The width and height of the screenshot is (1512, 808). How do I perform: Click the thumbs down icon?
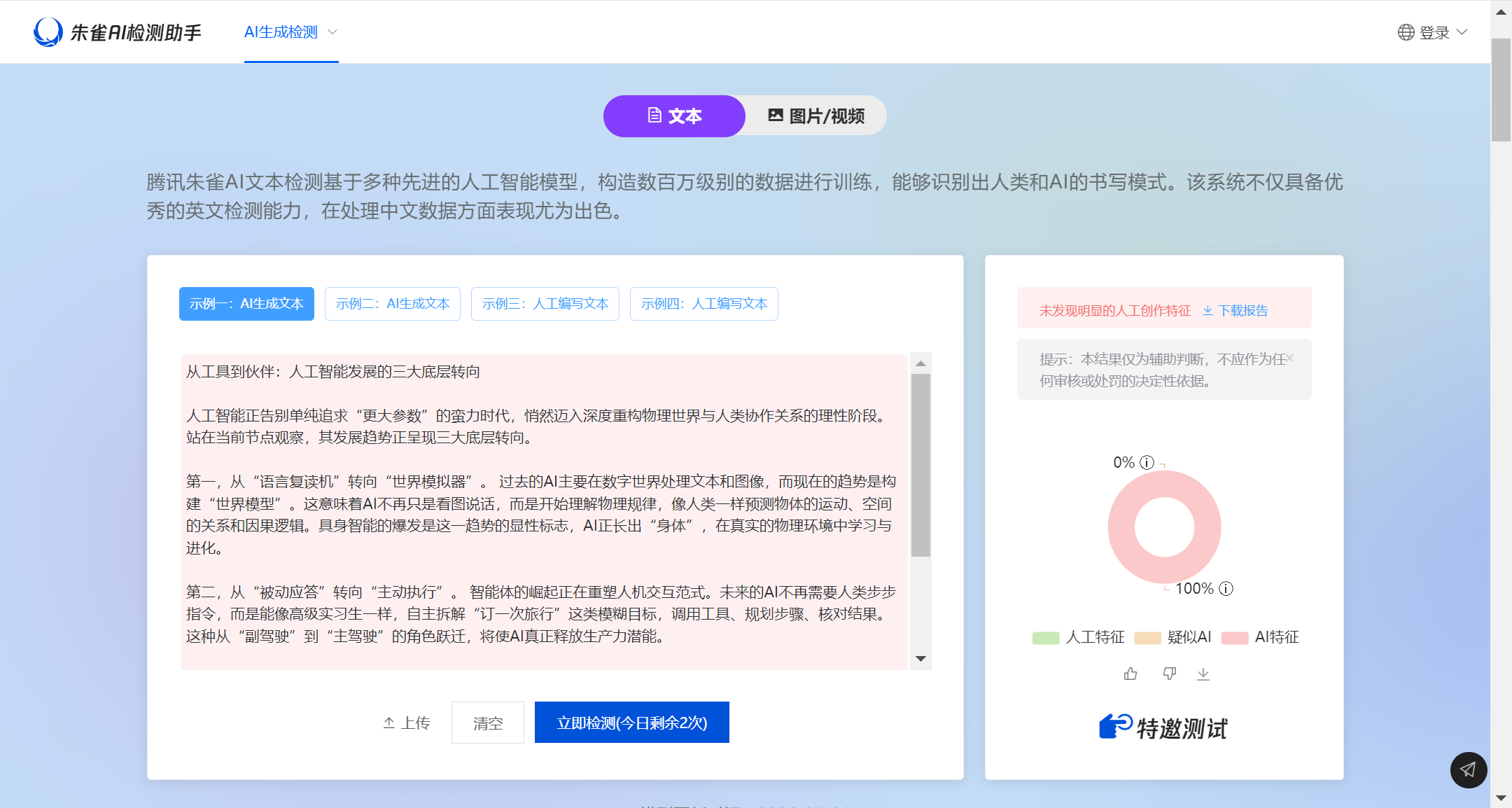point(1169,674)
